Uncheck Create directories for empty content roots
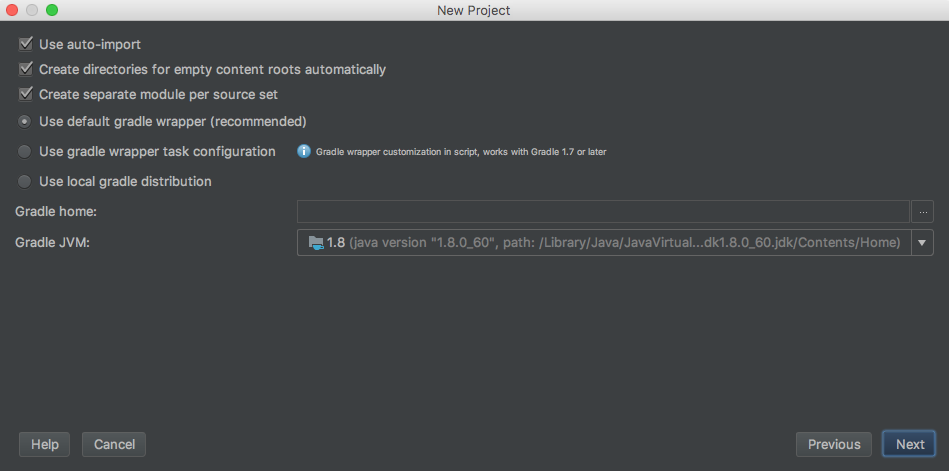Viewport: 949px width, 471px height. click(26, 70)
